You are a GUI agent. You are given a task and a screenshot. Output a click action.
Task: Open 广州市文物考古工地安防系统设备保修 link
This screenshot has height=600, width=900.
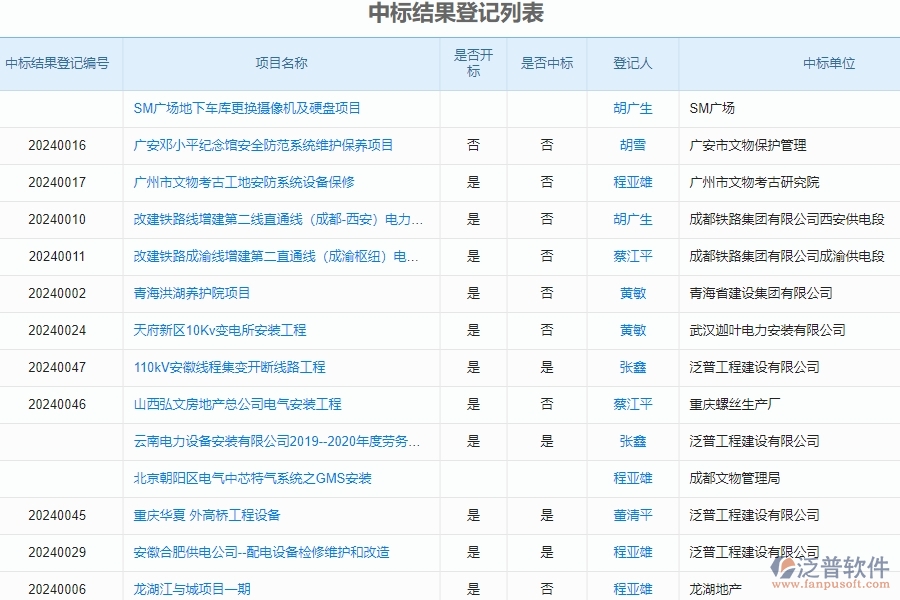click(247, 182)
